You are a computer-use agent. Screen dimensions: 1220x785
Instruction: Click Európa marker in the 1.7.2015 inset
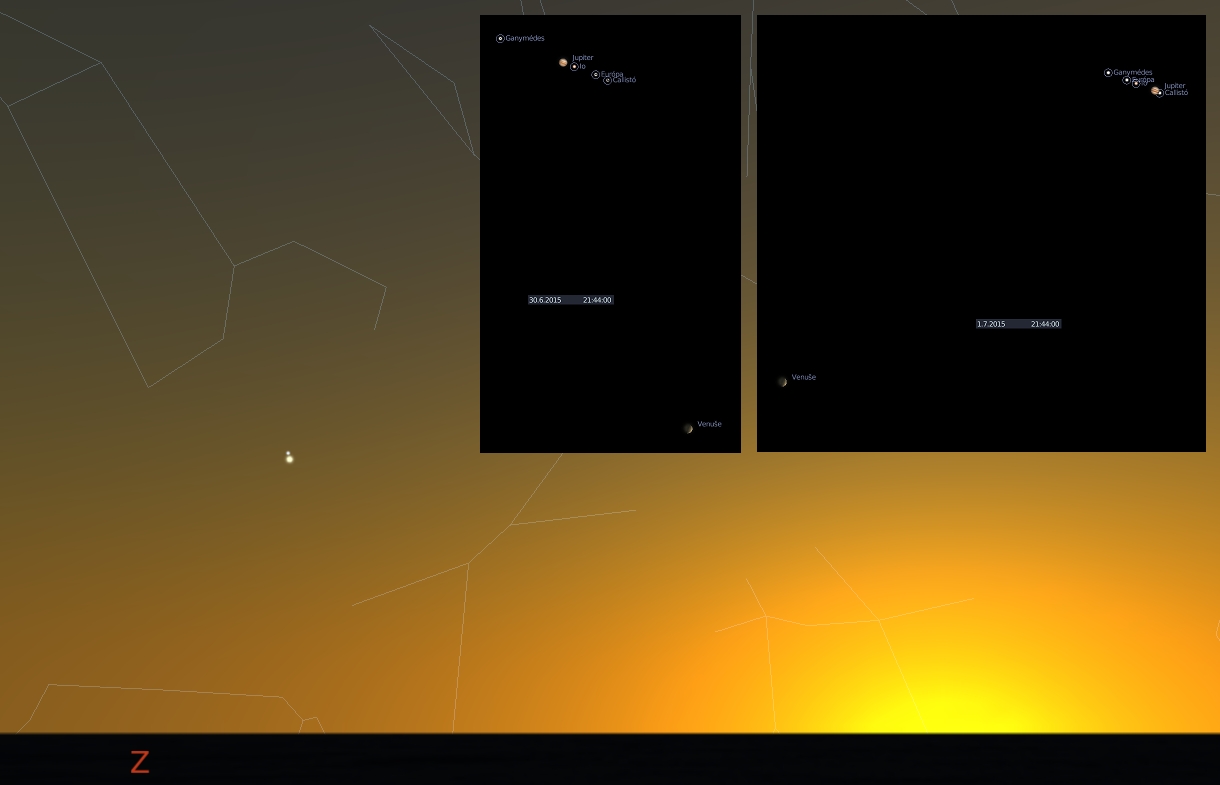pos(1126,80)
